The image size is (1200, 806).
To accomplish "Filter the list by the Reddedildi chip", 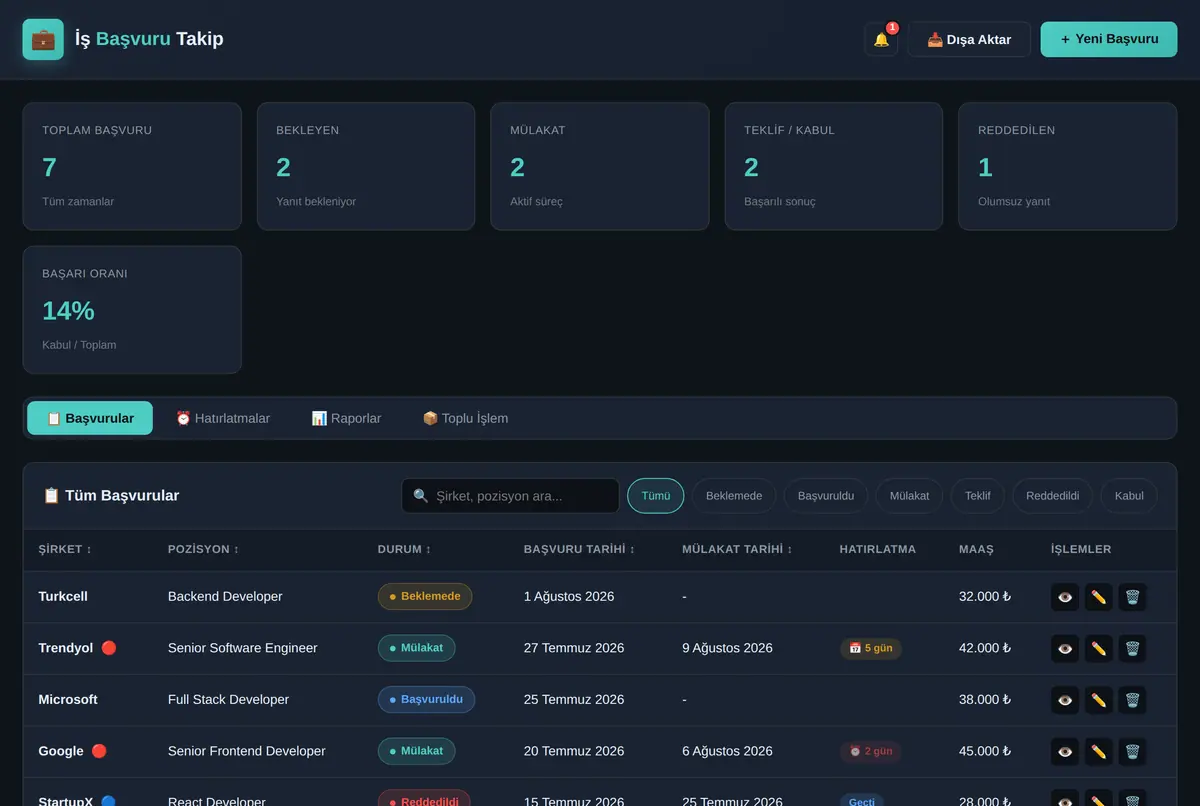I will coord(1052,496).
